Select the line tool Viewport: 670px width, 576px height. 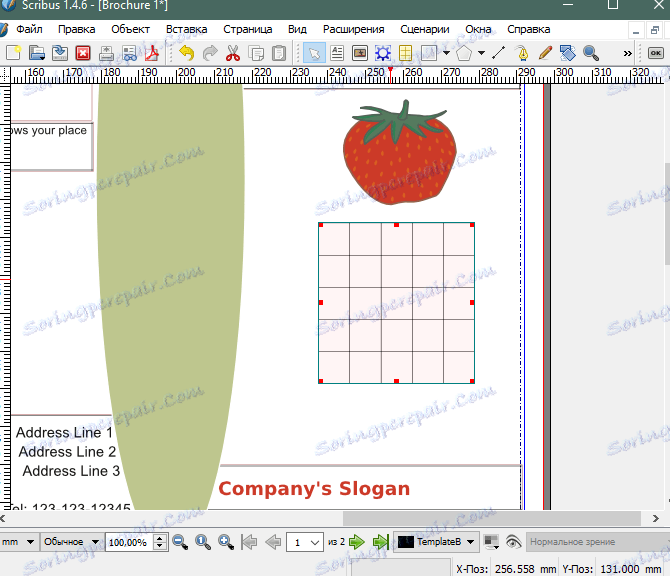pyautogui.click(x=499, y=53)
